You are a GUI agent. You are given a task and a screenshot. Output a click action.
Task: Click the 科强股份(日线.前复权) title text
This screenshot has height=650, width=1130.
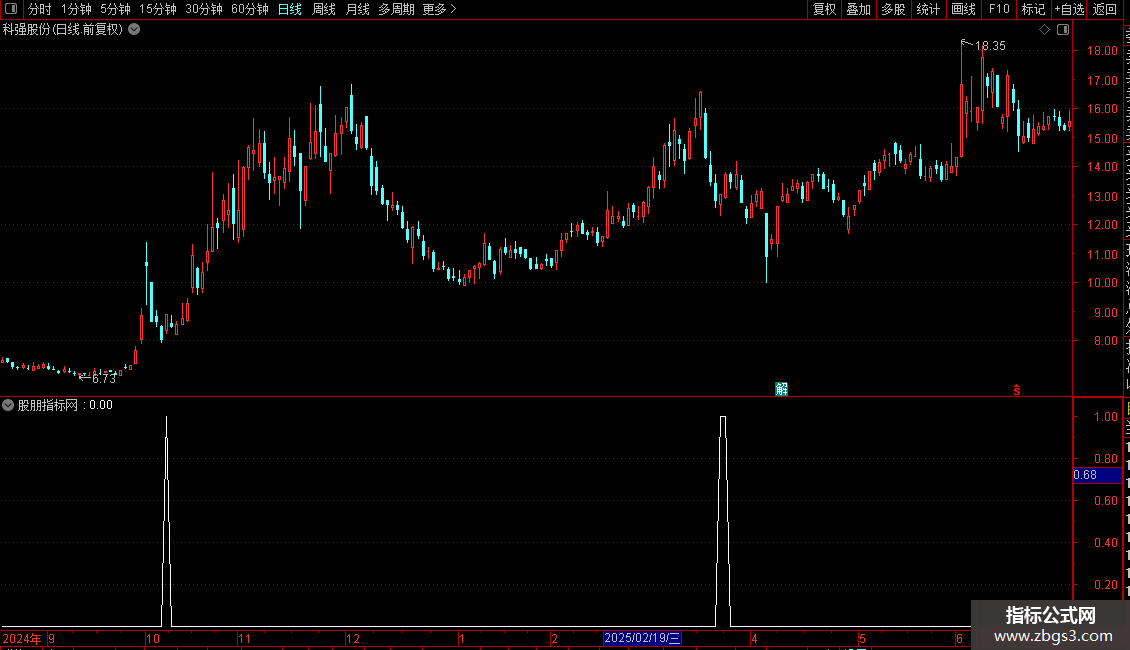[63, 30]
